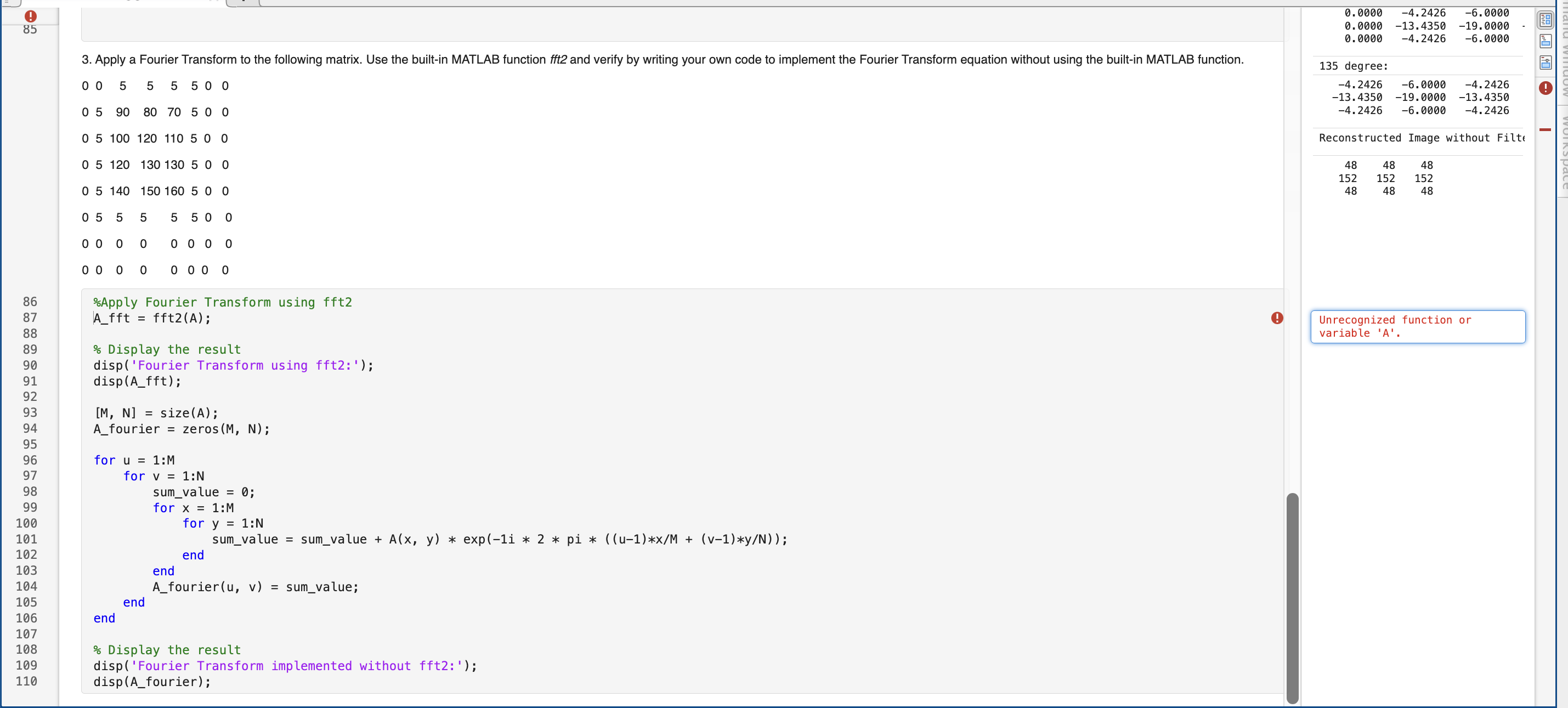The height and width of the screenshot is (708, 1568).
Task: Click the red error indicator in the right strip
Action: (x=1546, y=88)
